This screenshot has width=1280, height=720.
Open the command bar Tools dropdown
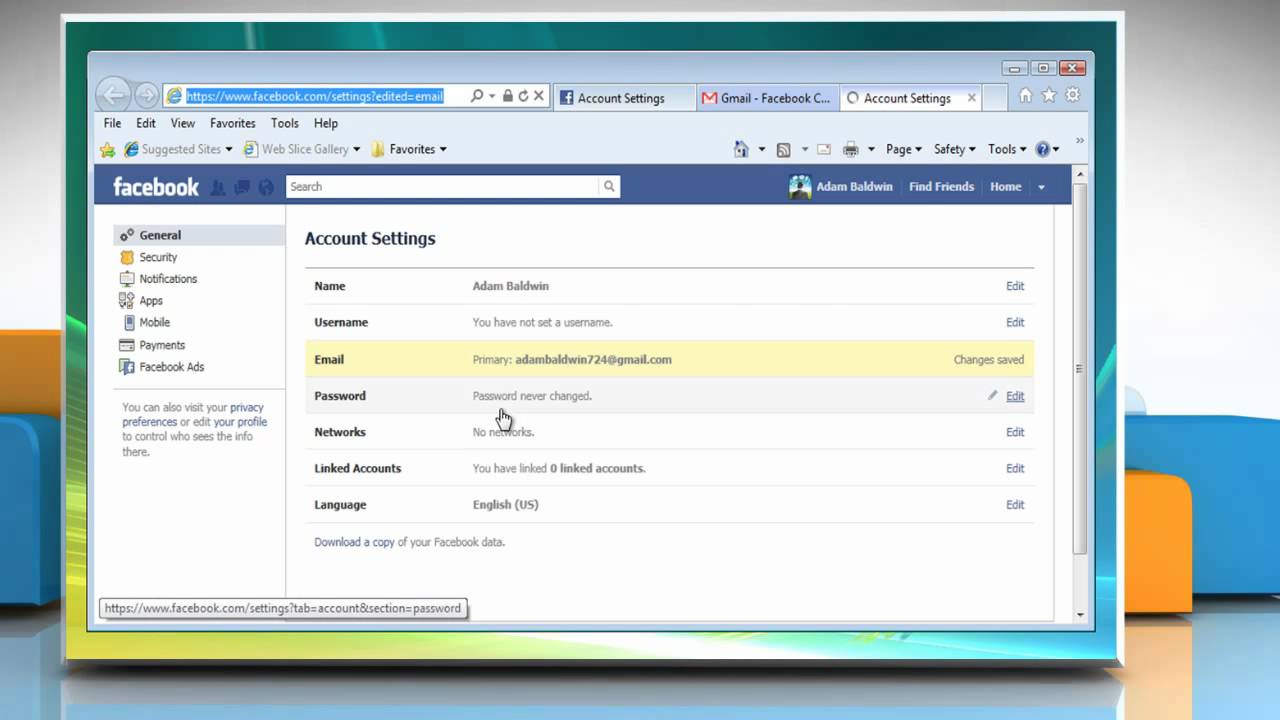click(1008, 149)
